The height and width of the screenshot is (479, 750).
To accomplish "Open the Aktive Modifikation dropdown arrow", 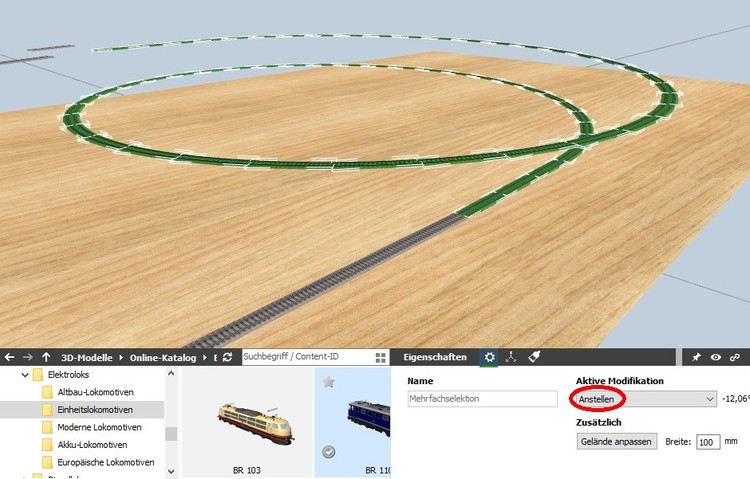I will 709,399.
